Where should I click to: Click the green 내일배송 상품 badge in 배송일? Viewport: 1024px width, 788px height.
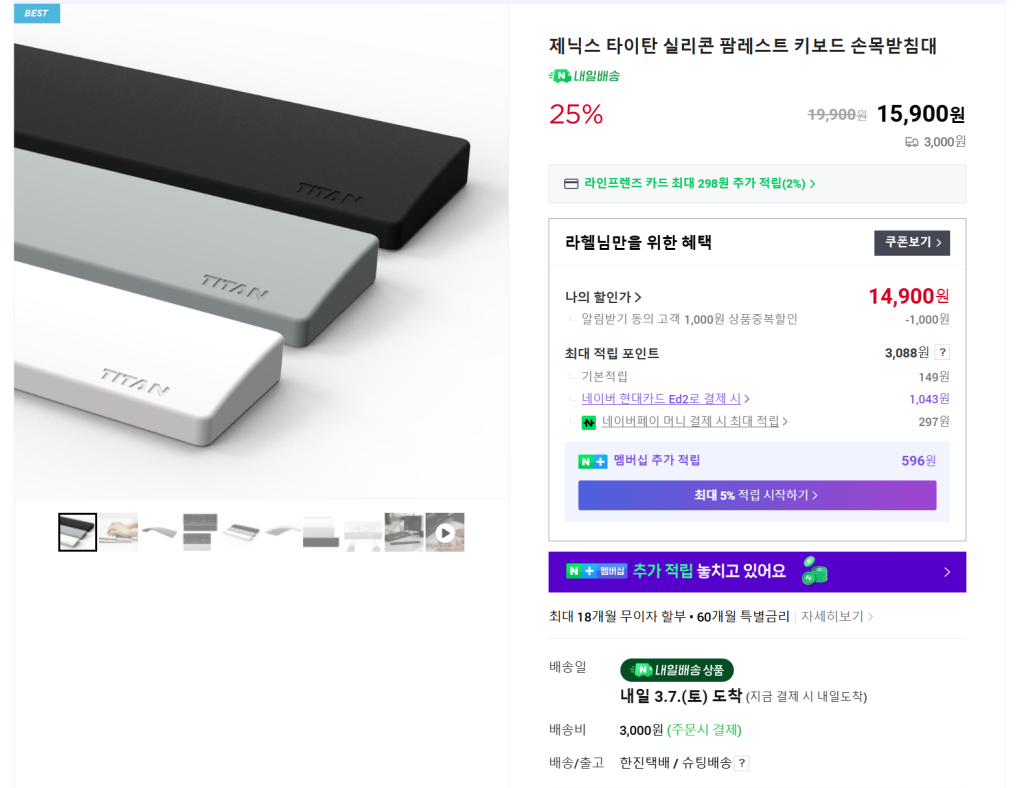point(677,670)
